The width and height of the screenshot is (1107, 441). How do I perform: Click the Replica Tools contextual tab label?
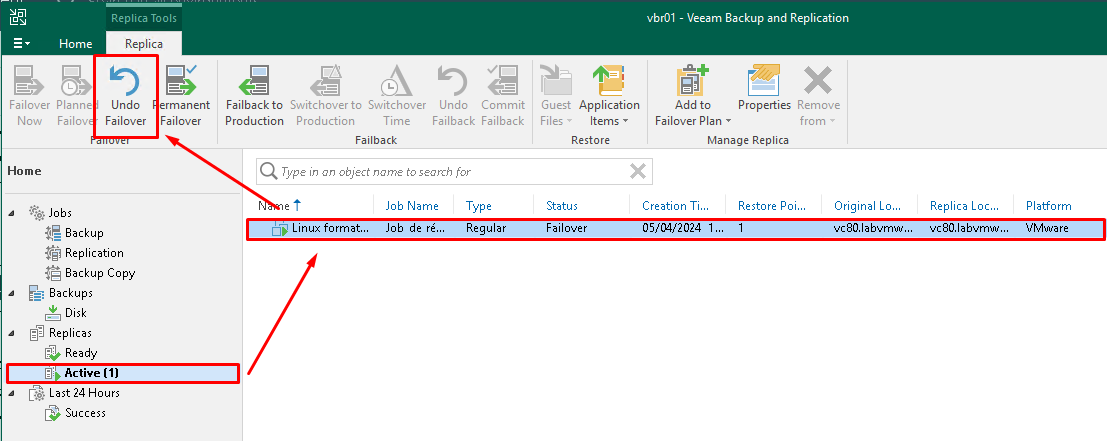144,18
